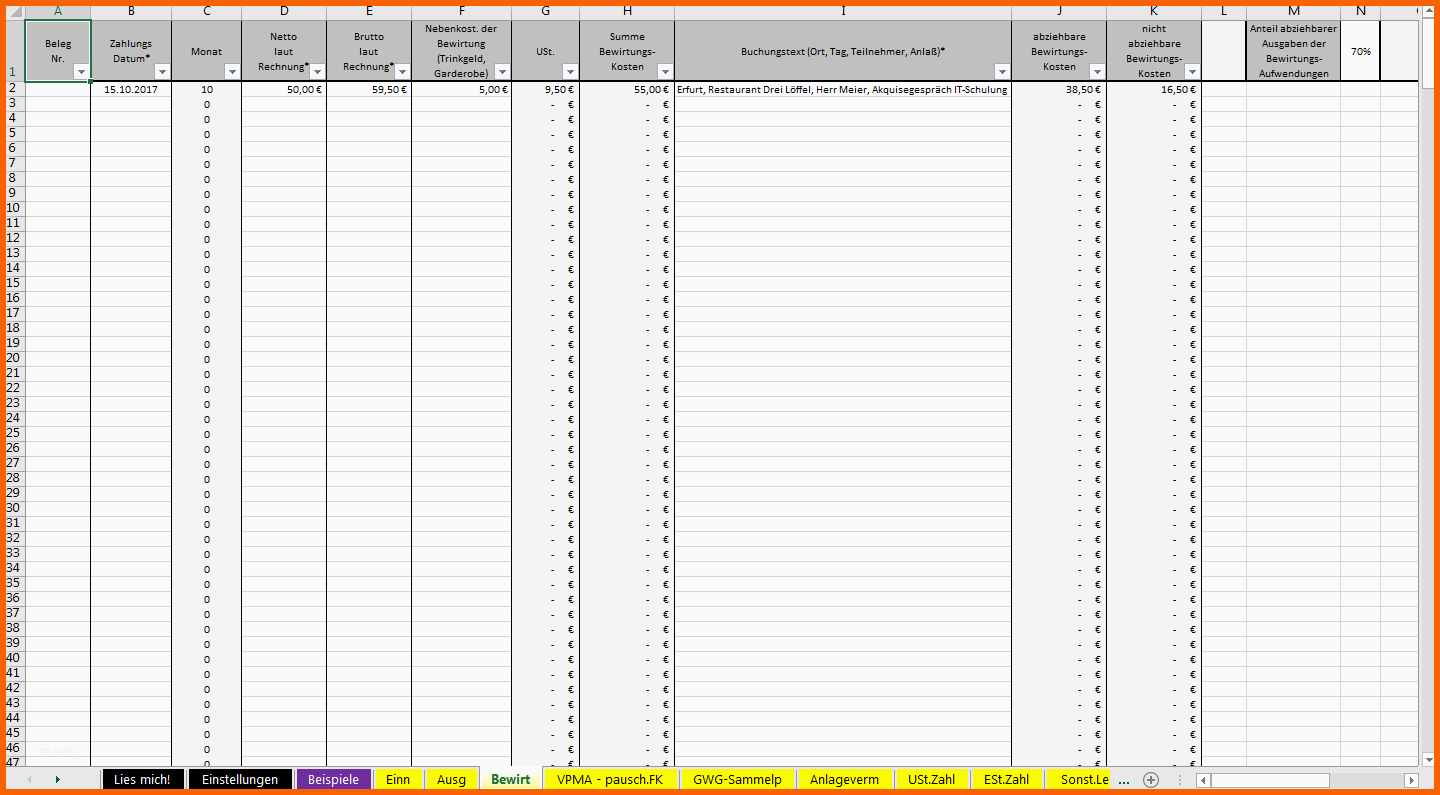Select the Bewirt sheet tab
This screenshot has height=795, width=1440.
pos(510,780)
